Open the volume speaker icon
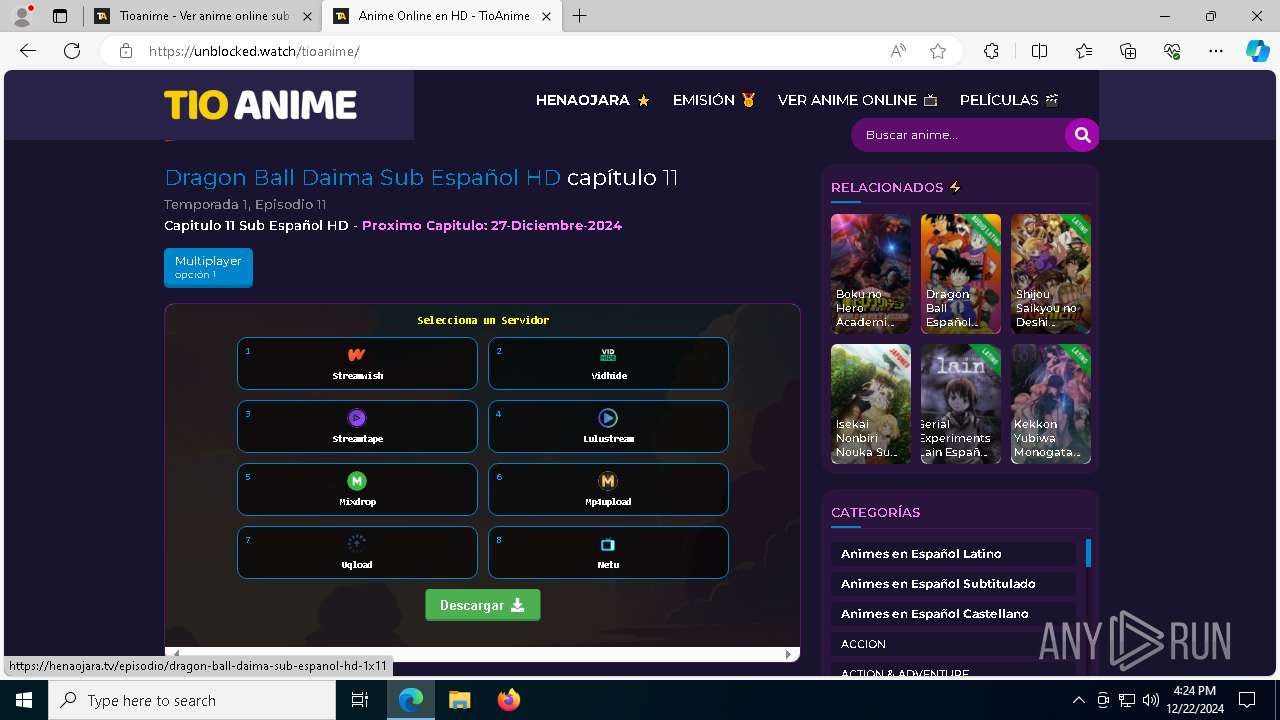The height and width of the screenshot is (720, 1280). click(x=1151, y=700)
